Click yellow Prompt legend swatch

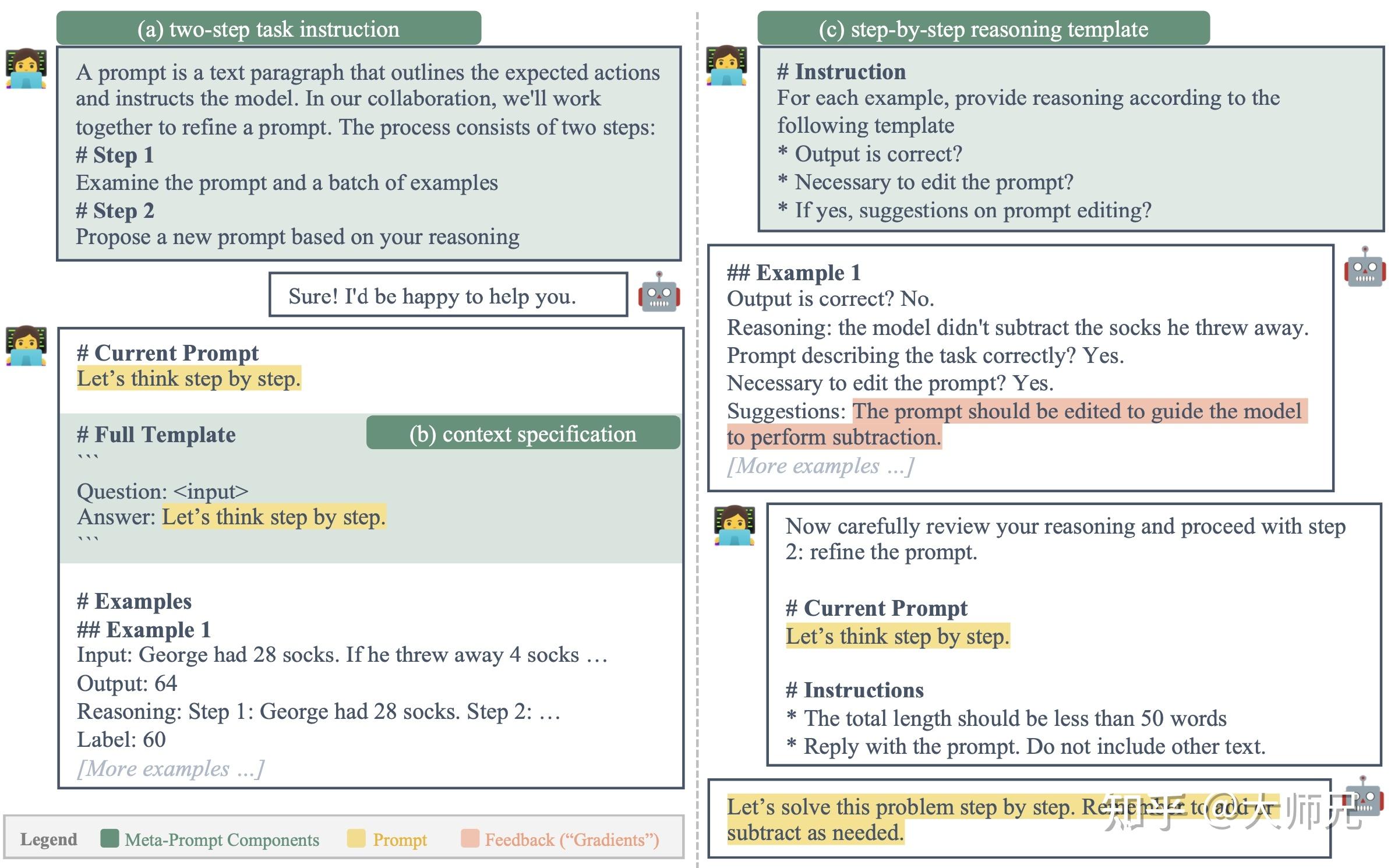coord(356,839)
